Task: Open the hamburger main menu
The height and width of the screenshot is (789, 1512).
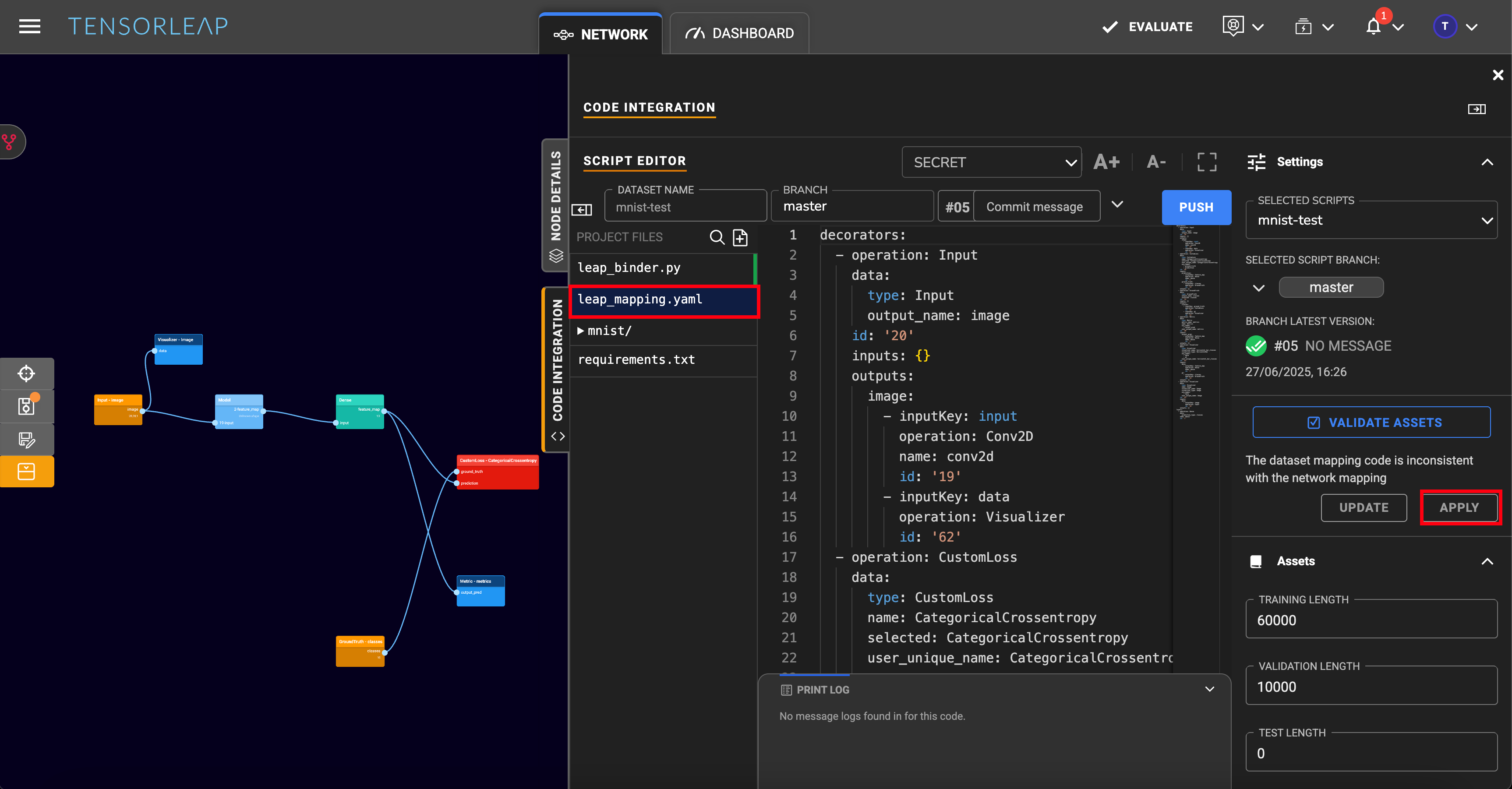Action: [x=29, y=26]
